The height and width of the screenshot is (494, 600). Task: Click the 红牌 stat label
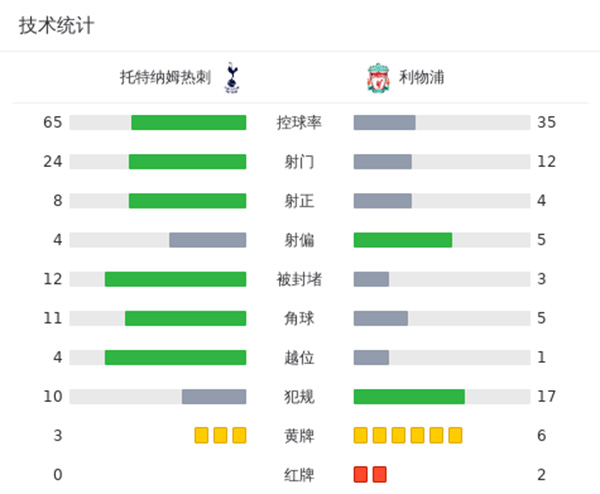[x=299, y=474]
